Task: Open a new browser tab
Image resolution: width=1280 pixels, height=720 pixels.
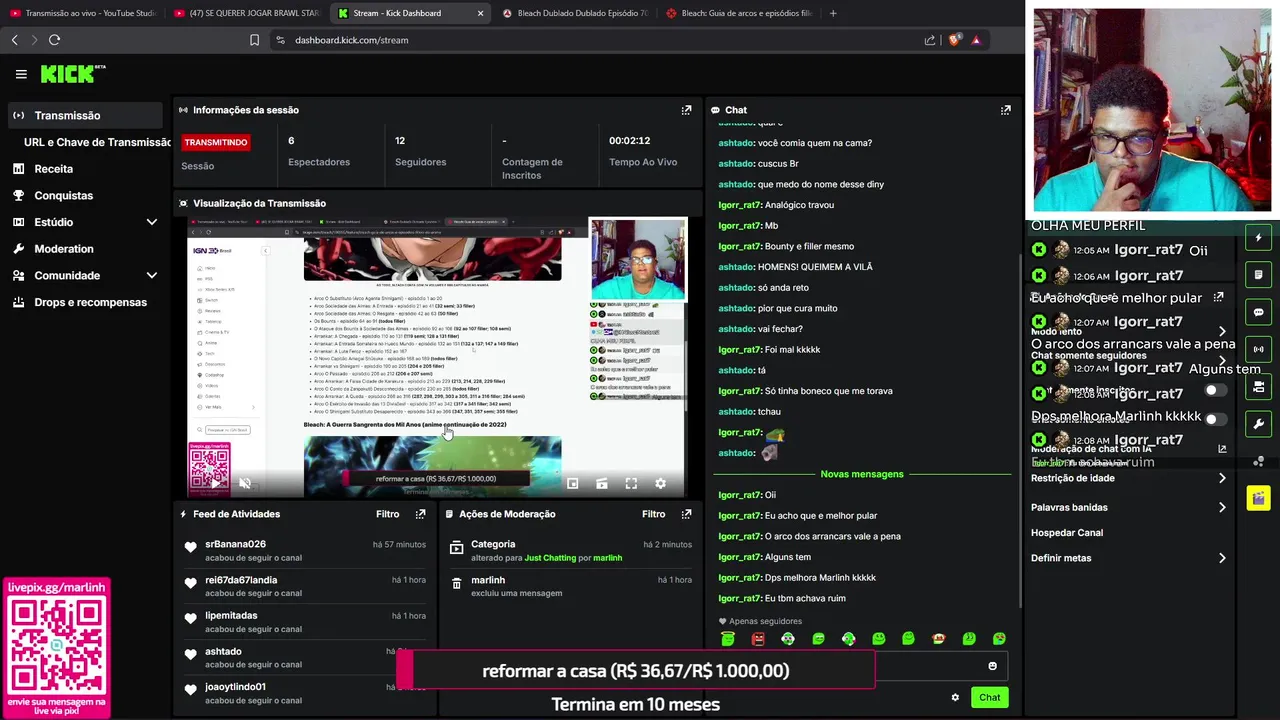Action: click(x=833, y=13)
